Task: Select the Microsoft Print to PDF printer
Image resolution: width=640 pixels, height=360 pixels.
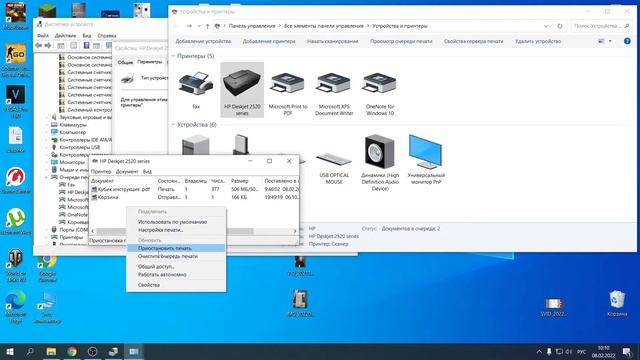Action: (x=288, y=92)
